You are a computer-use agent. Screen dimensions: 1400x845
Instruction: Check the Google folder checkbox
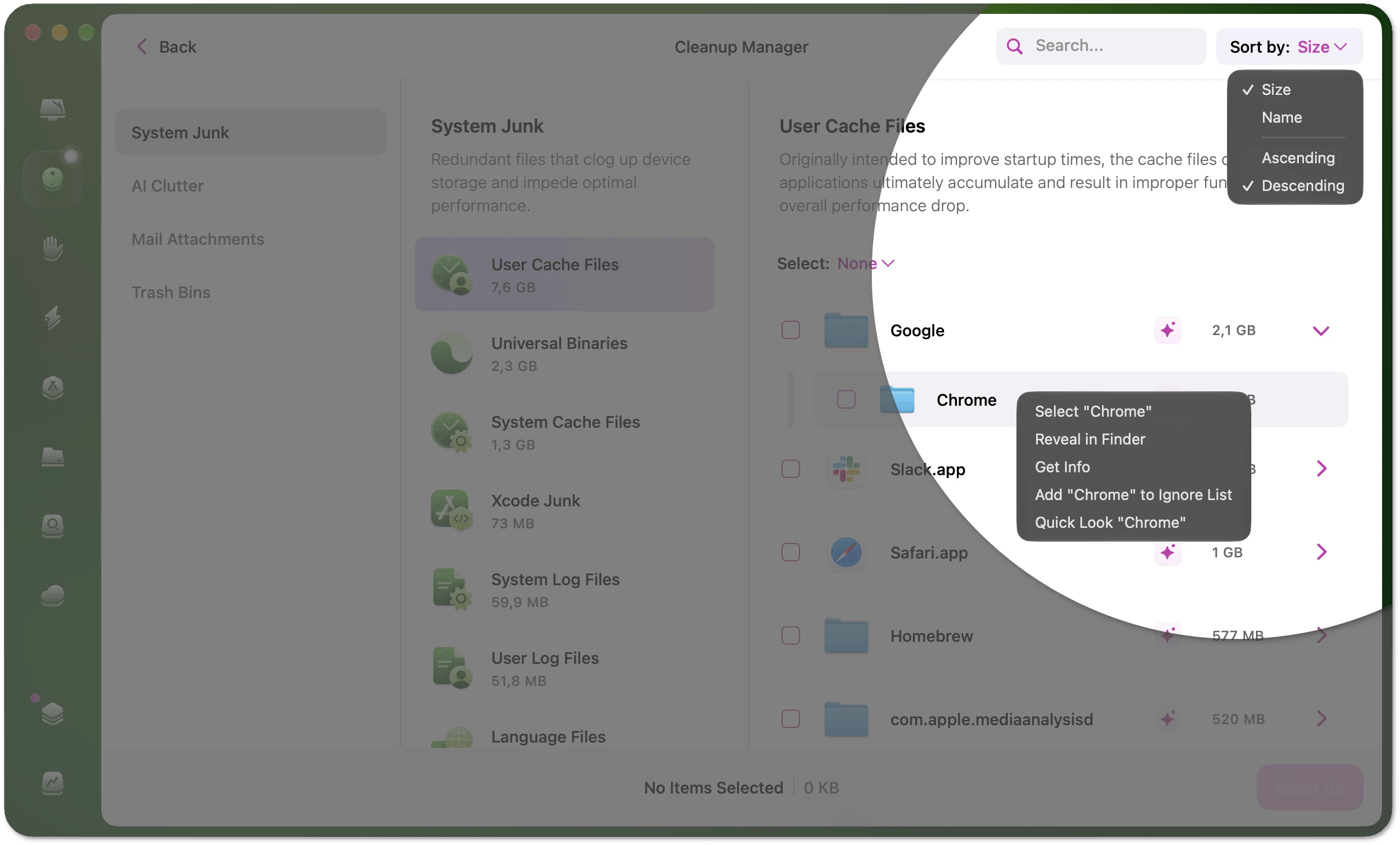click(x=791, y=330)
